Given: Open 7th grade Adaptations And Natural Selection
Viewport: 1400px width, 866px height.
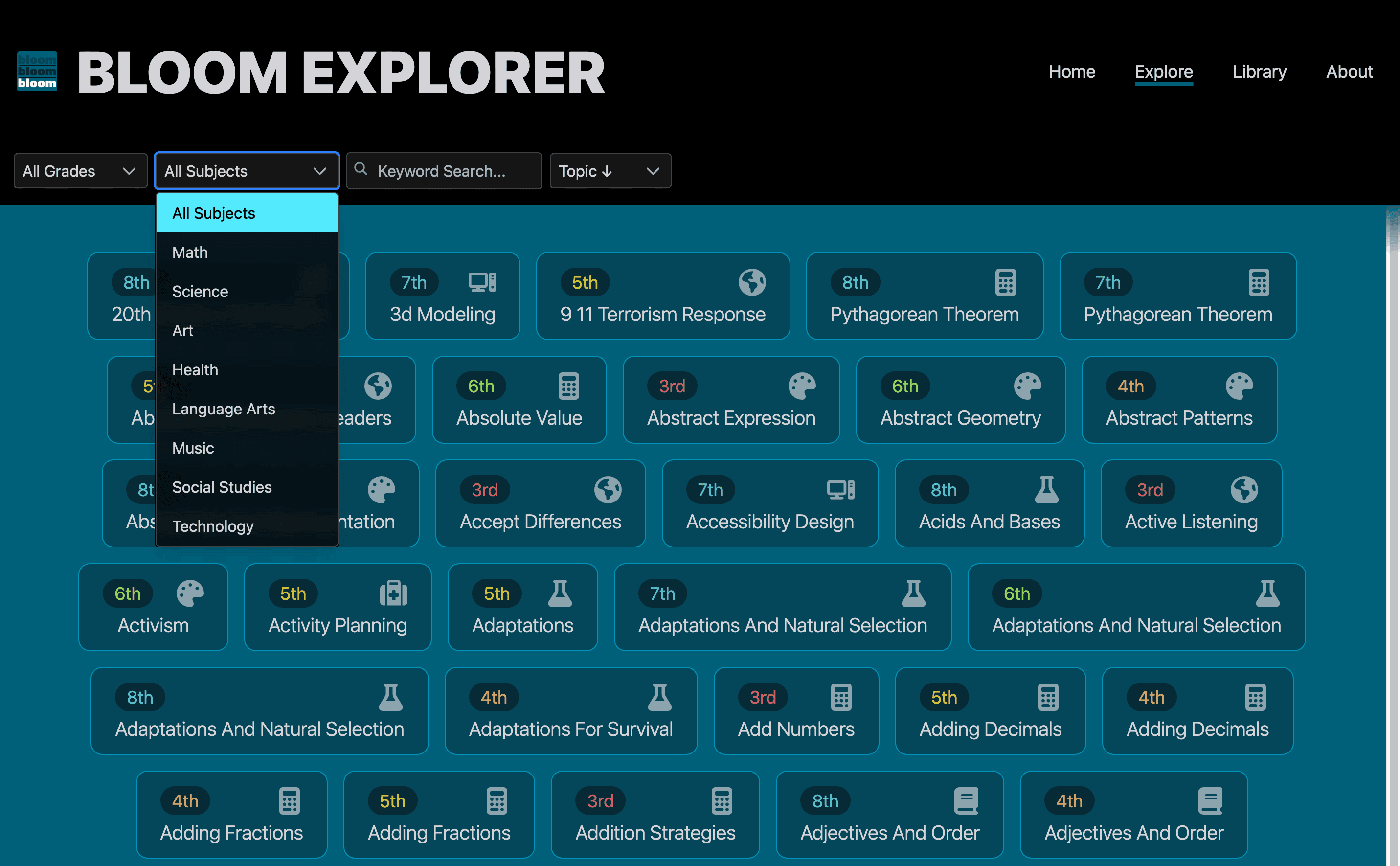Looking at the screenshot, I should (782, 607).
